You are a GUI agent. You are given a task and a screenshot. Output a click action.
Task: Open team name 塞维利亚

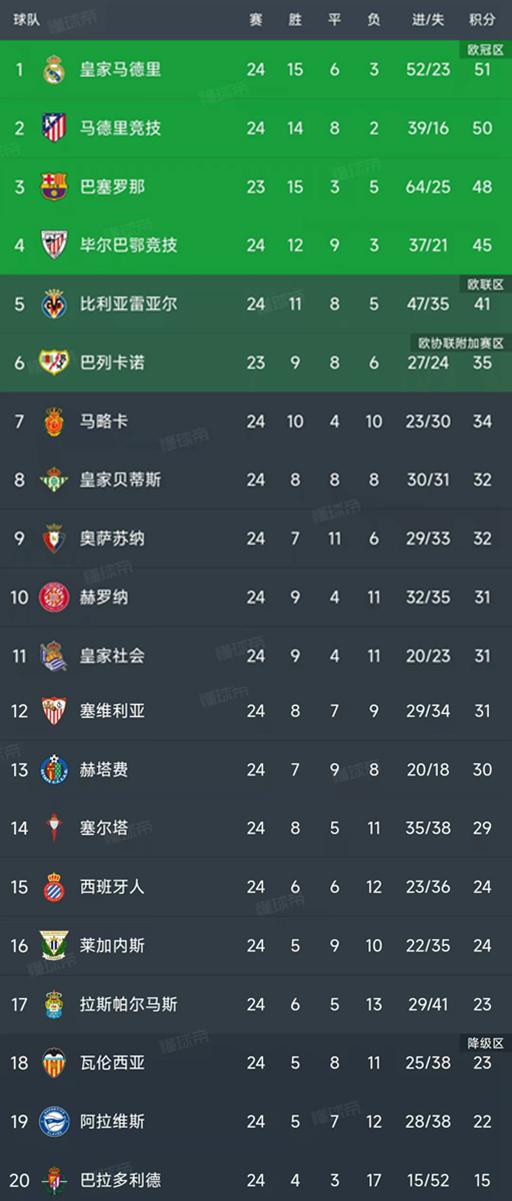pyautogui.click(x=112, y=712)
